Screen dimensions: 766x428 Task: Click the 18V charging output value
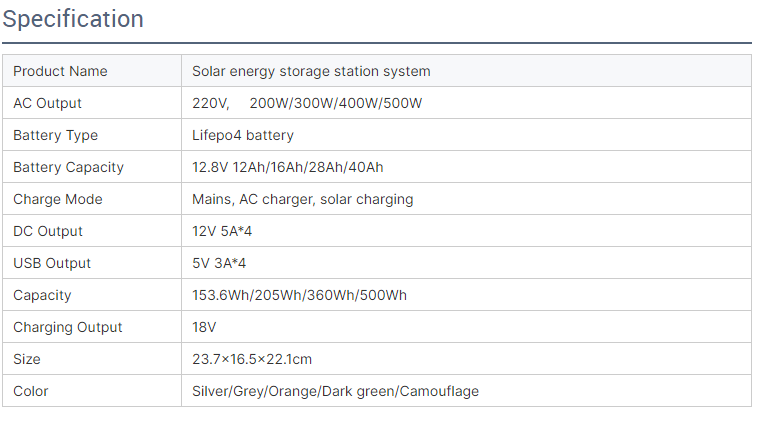coord(204,327)
